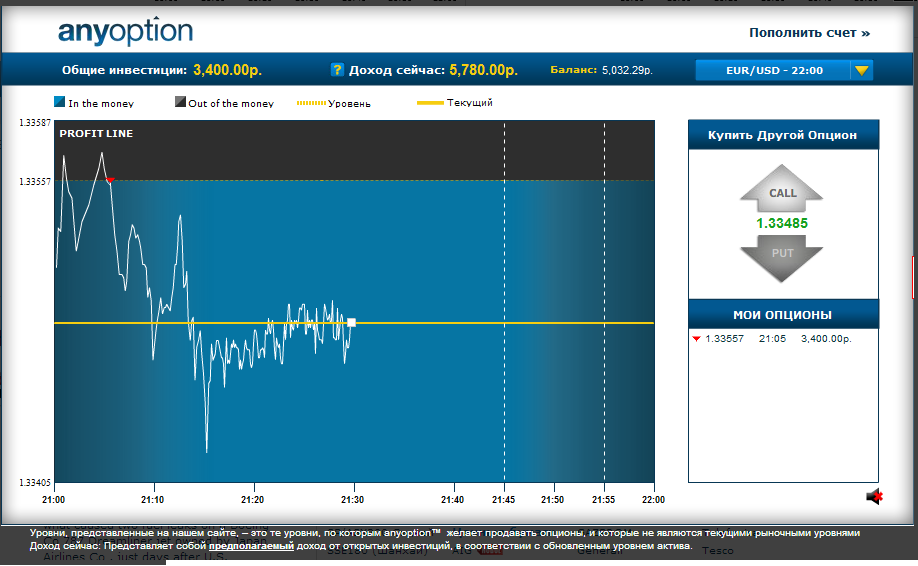This screenshot has height=566, width=918.
Task: Toggle sound with the muted speaker icon
Action: point(874,497)
